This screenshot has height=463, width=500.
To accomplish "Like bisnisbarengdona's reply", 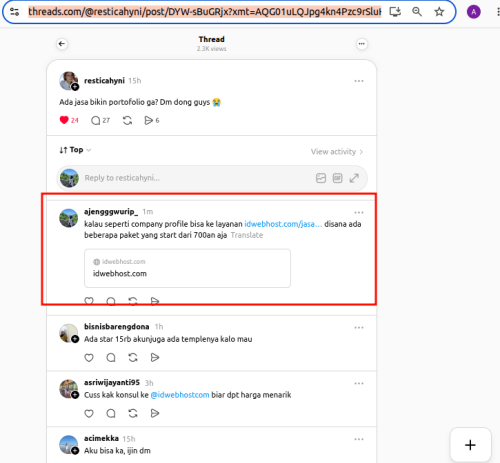I will click(89, 358).
